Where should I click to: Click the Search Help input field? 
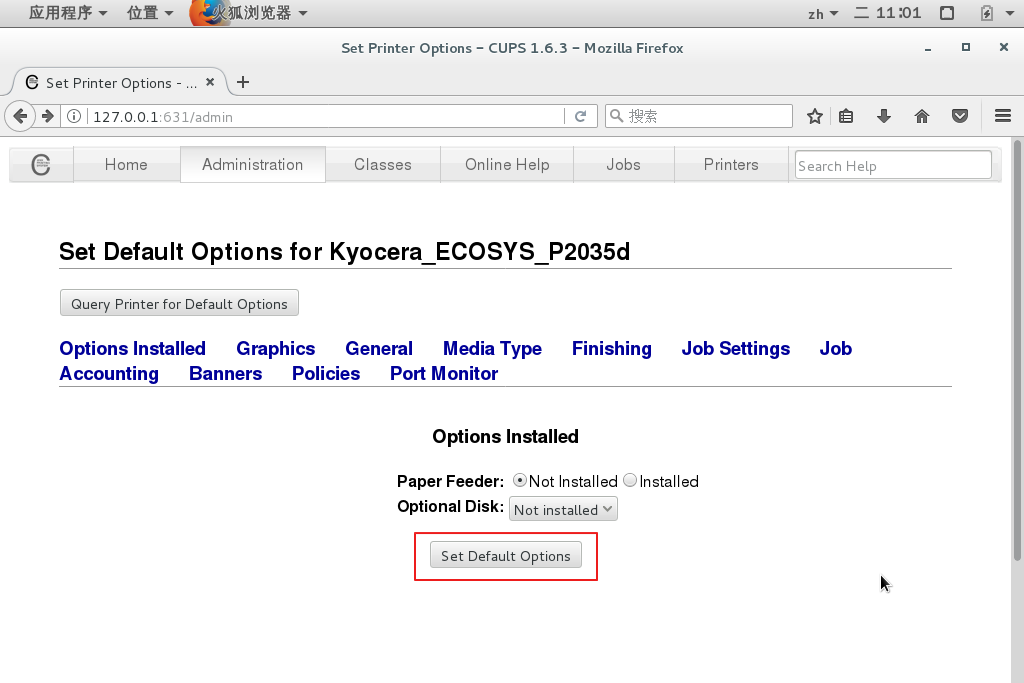click(892, 166)
